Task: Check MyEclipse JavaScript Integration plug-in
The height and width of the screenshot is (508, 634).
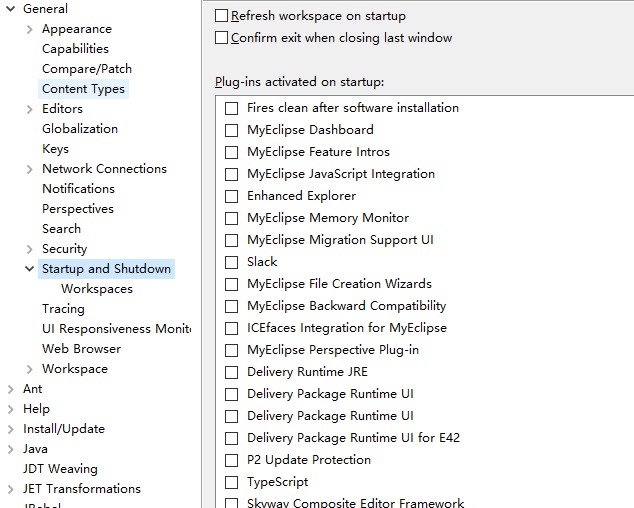Action: tap(231, 174)
